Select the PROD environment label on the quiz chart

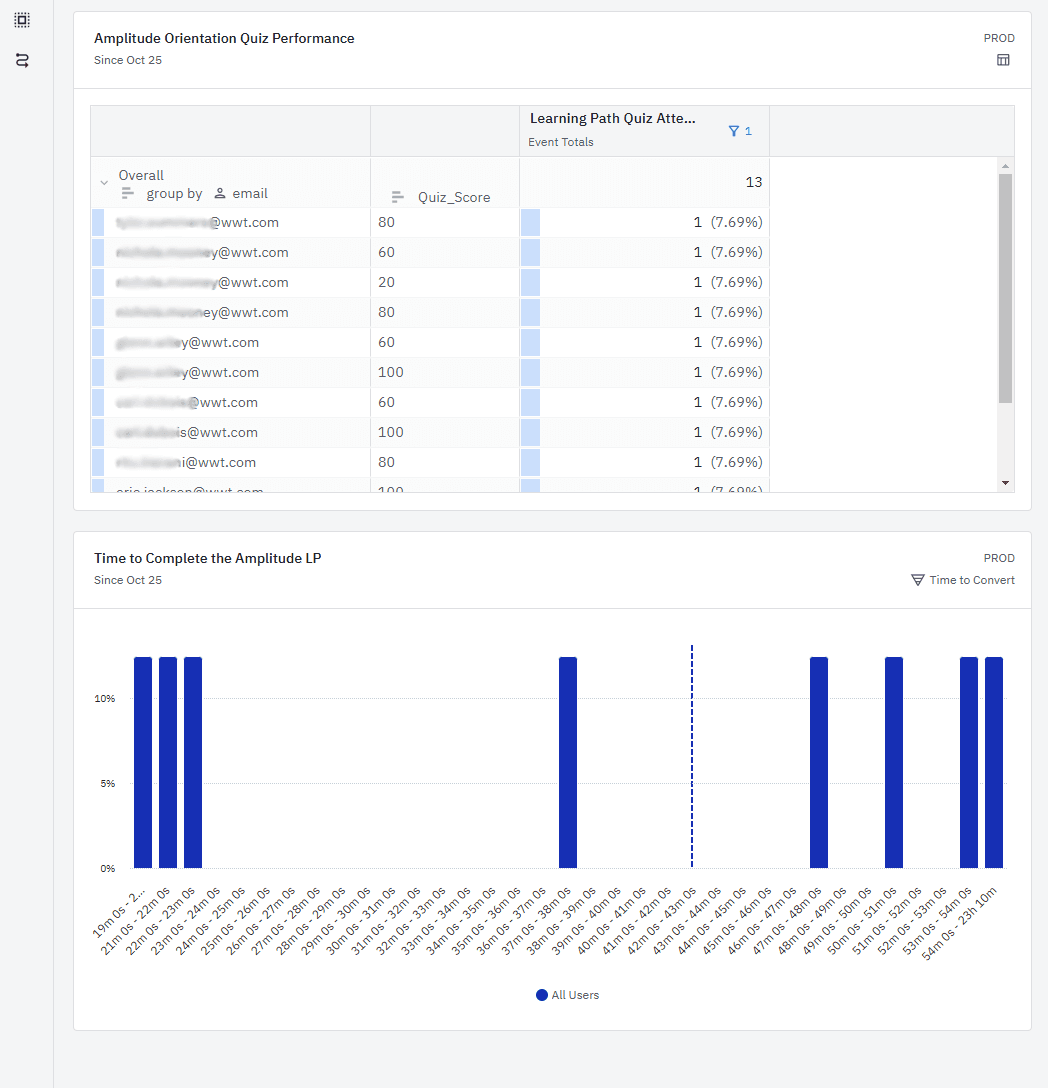999,38
